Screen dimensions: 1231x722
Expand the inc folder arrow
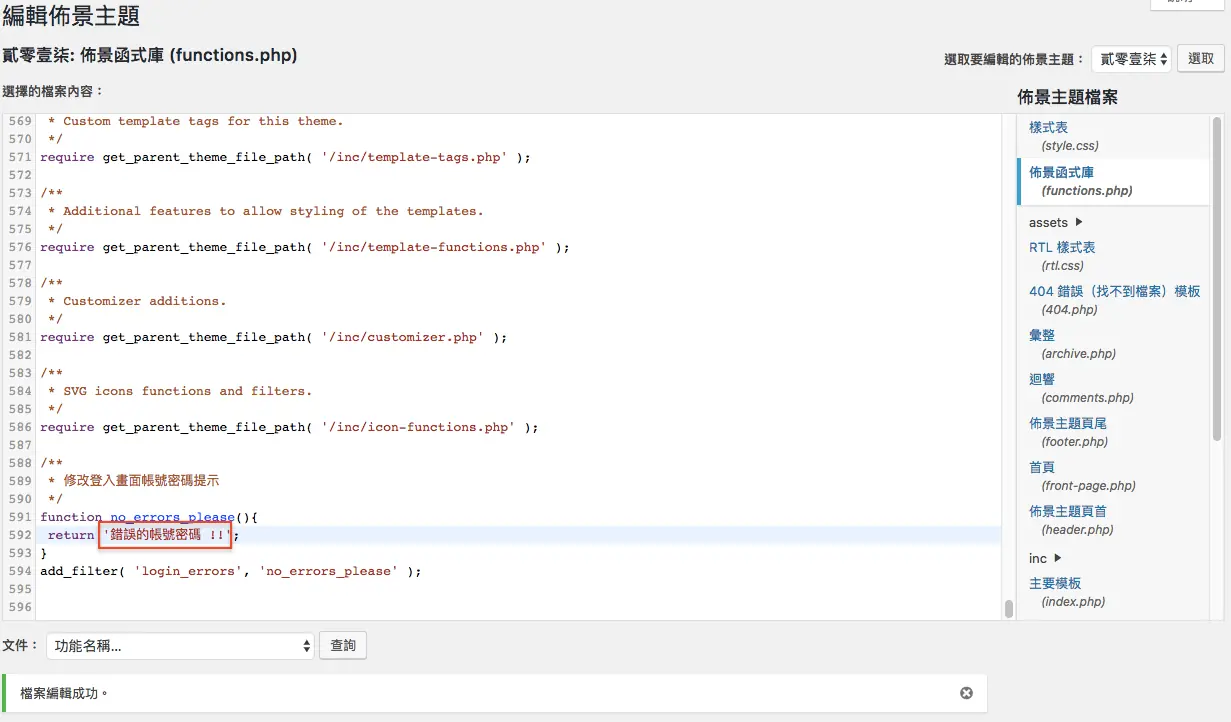pyautogui.click(x=1058, y=558)
